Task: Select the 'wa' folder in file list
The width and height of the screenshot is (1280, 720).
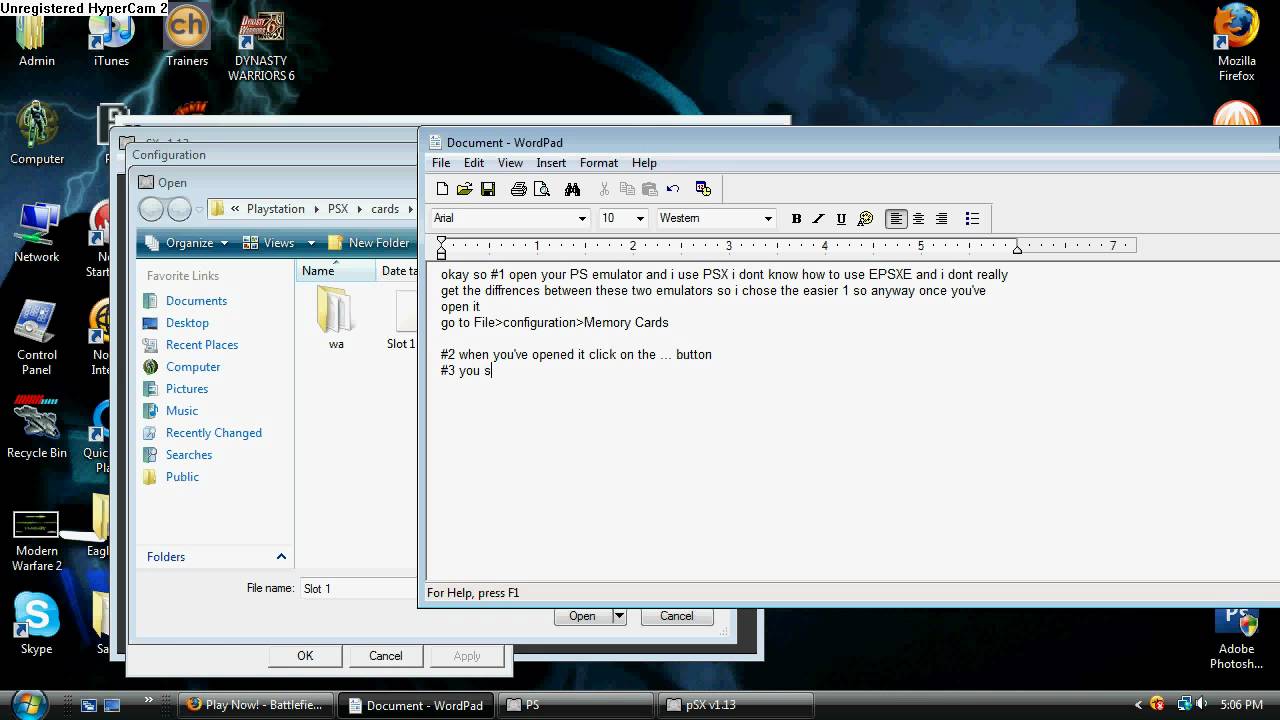Action: coord(335,318)
